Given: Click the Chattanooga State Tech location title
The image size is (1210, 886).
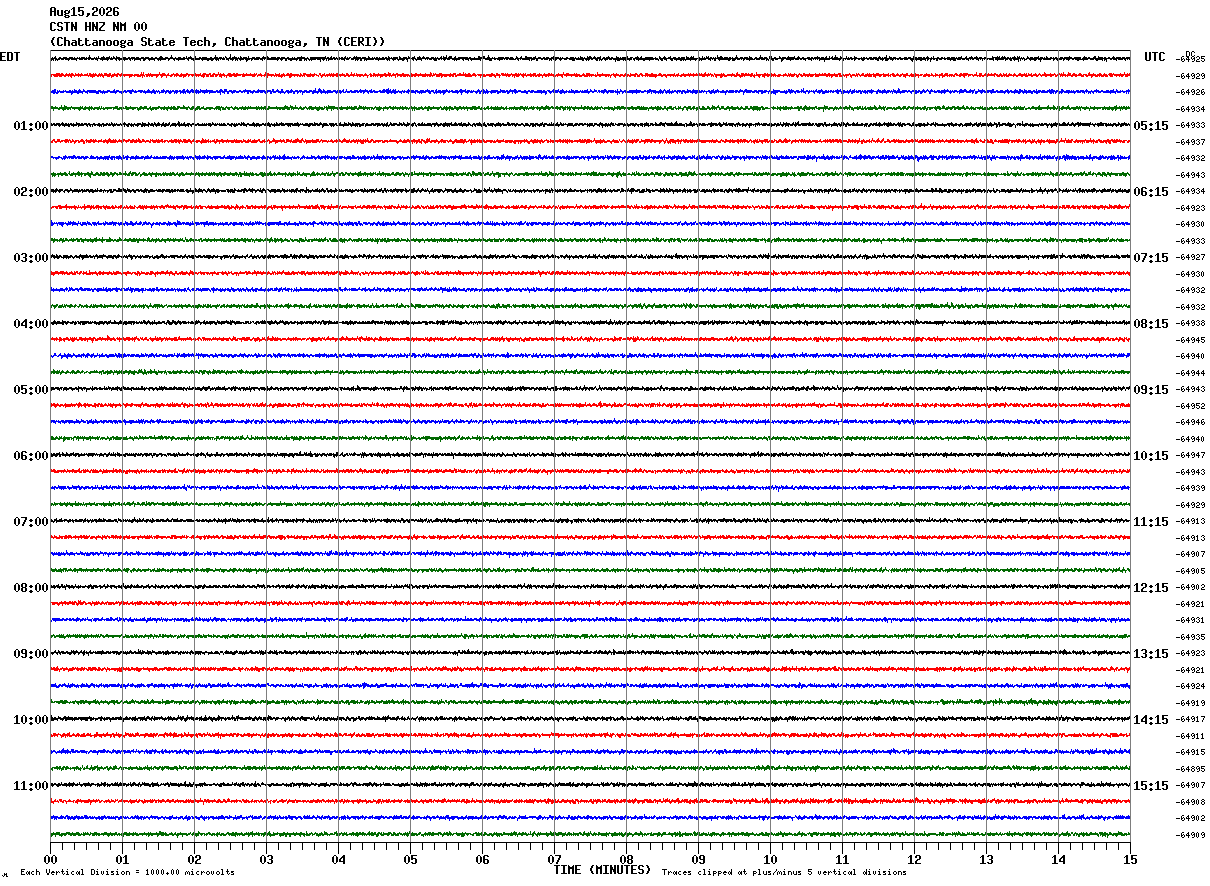Looking at the screenshot, I should click(217, 42).
